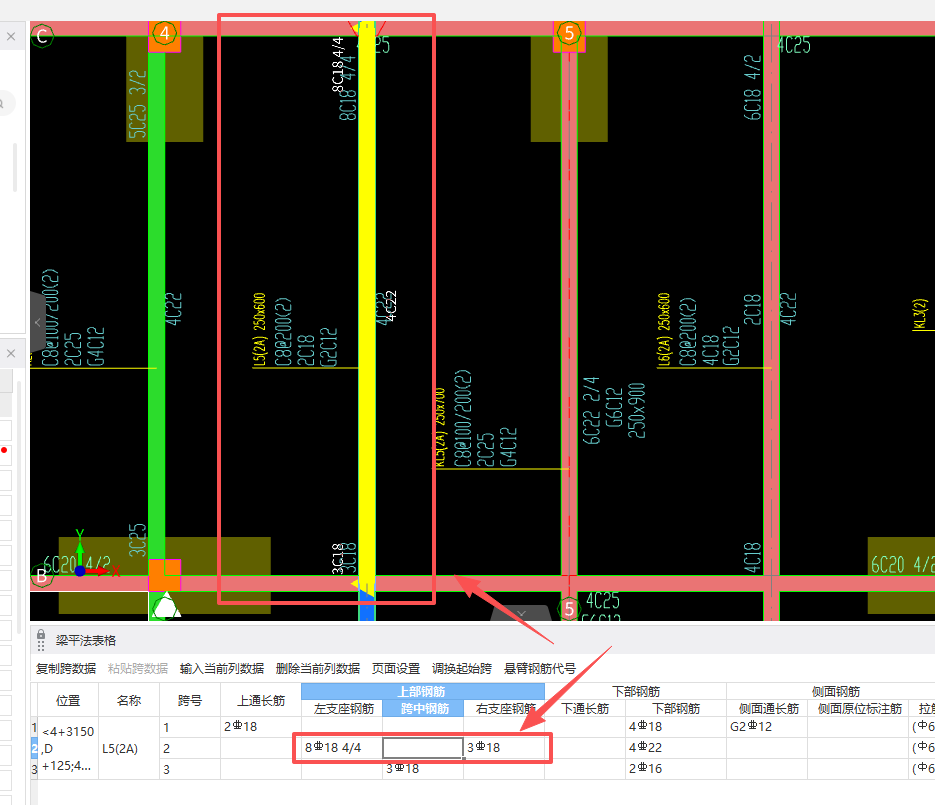Click the 上通长筋 column header
935x805 pixels.
pyautogui.click(x=261, y=701)
